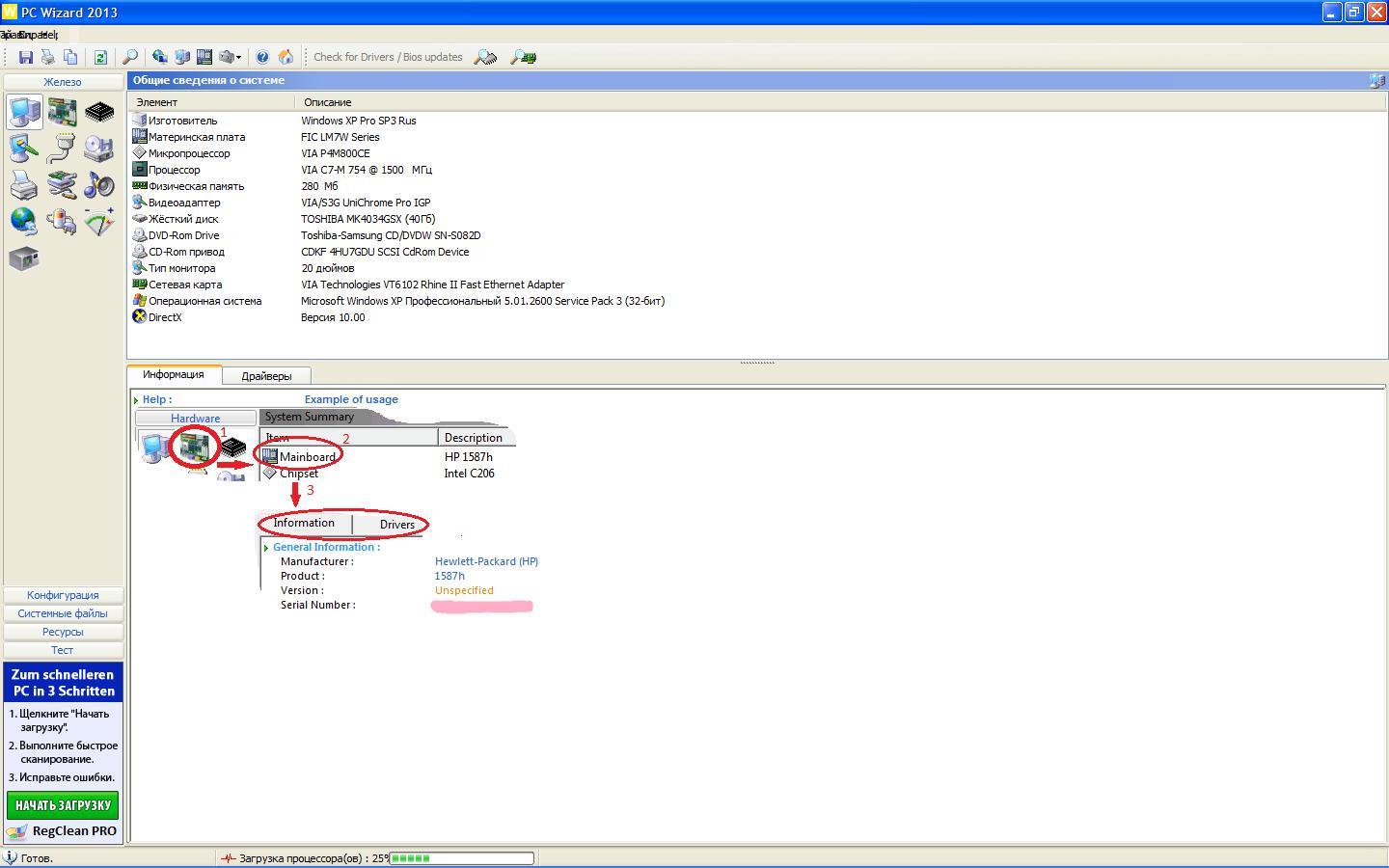Open the Системные файлы category
The width and height of the screenshot is (1389, 868).
[63, 613]
